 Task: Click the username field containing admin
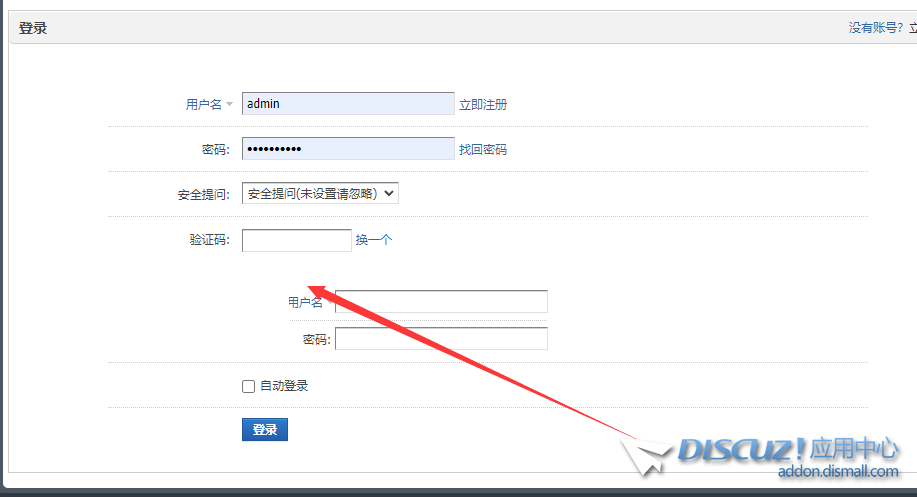click(x=347, y=104)
